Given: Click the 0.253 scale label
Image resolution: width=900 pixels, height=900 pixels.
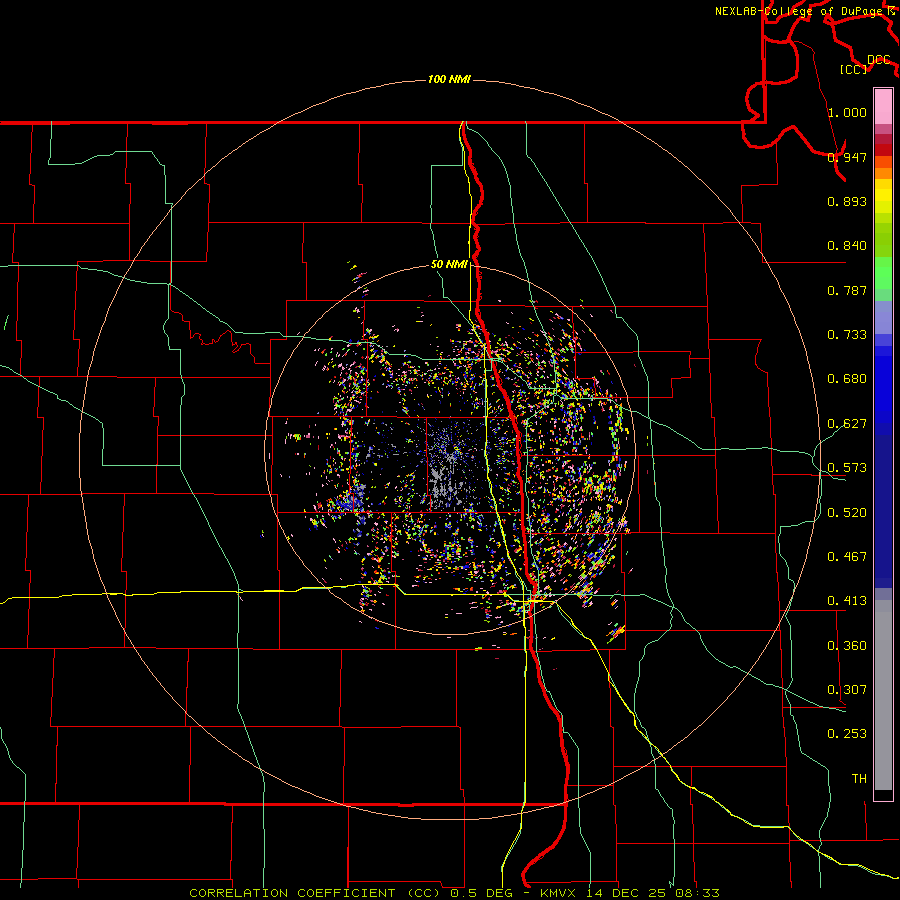Looking at the screenshot, I should pyautogui.click(x=847, y=734).
